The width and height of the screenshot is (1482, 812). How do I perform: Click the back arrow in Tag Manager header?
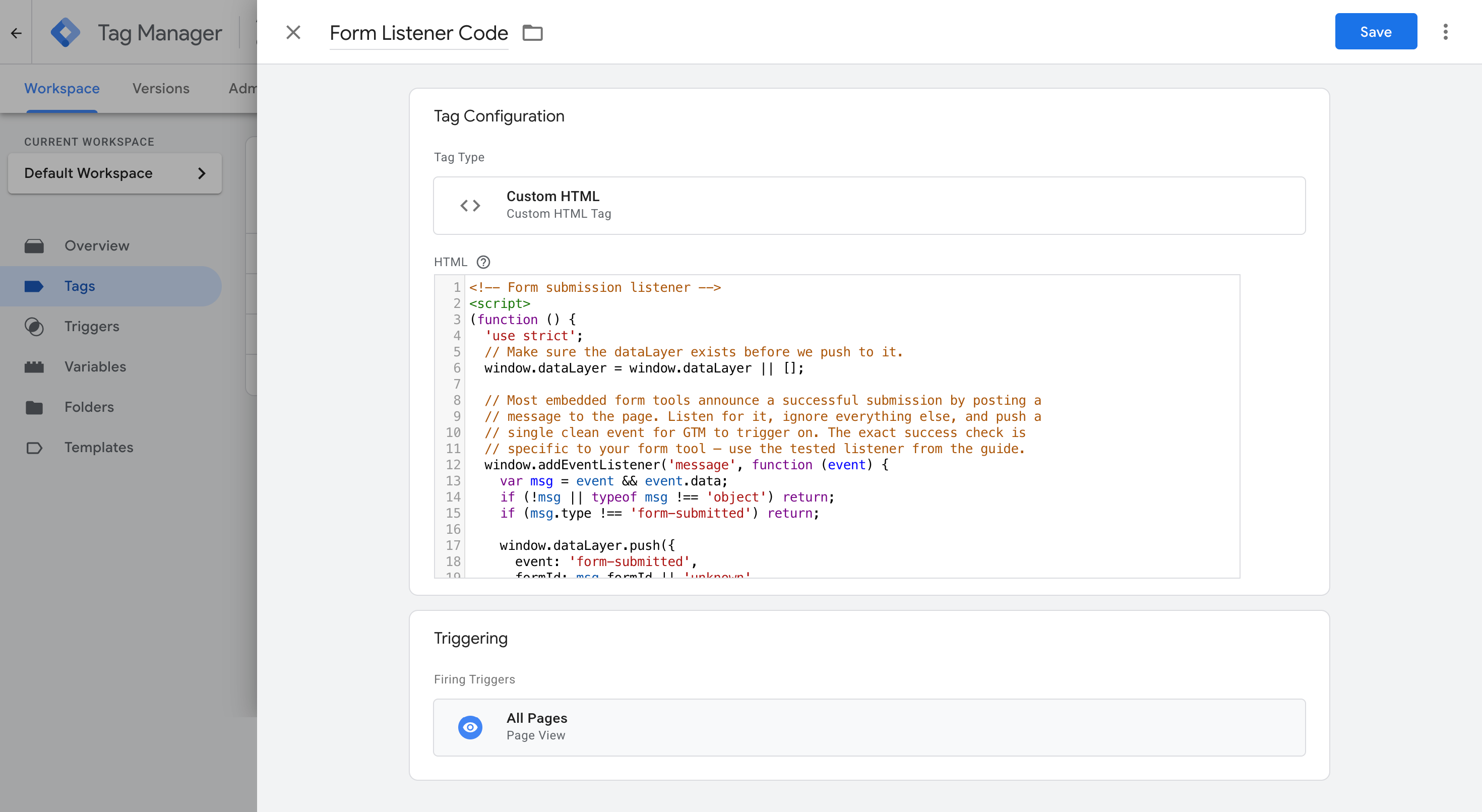[x=16, y=33]
